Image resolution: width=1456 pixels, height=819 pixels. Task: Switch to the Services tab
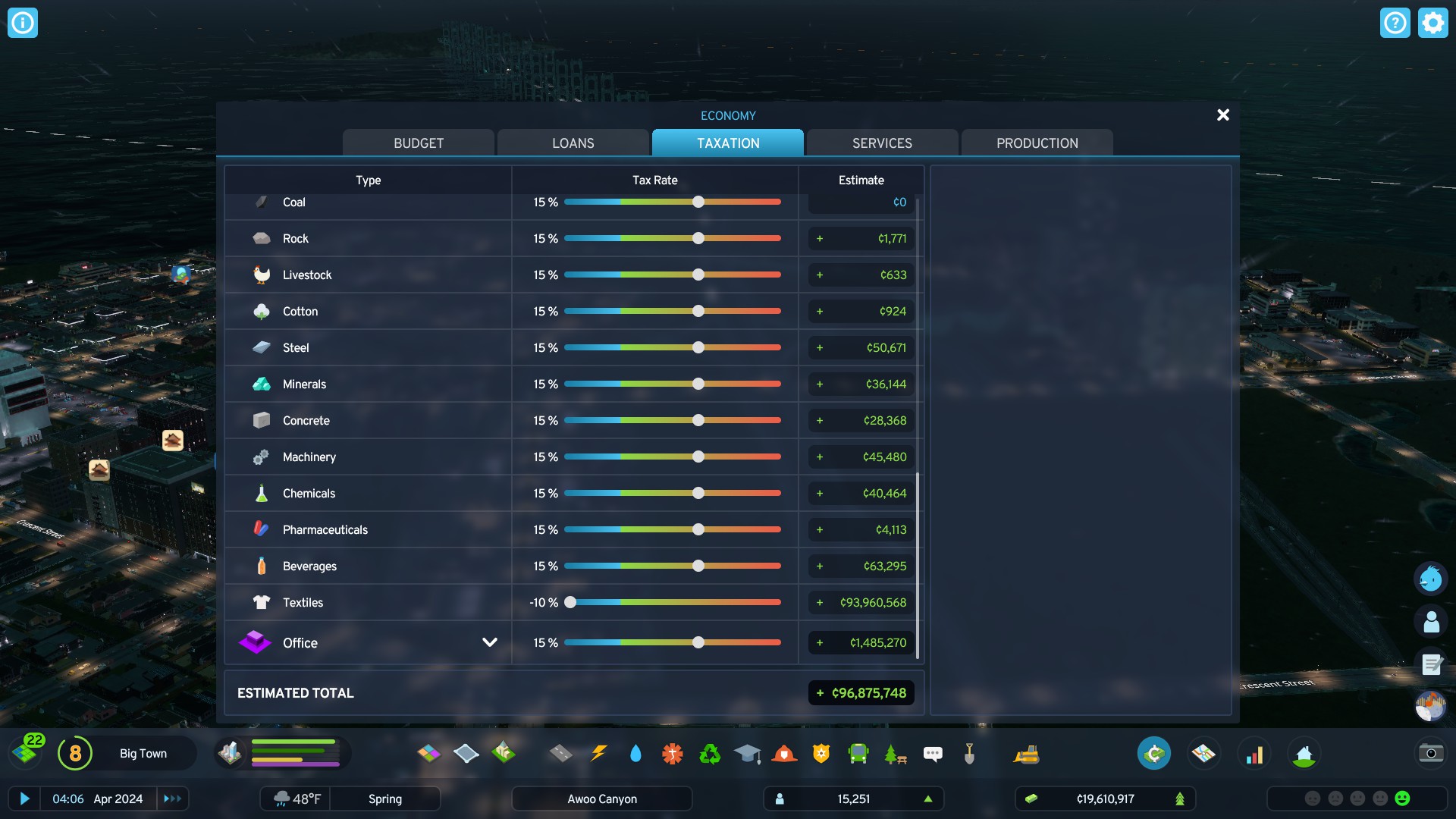882,143
